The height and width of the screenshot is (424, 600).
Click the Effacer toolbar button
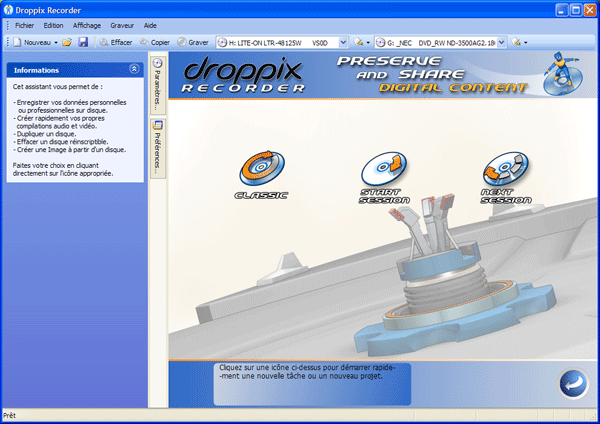pyautogui.click(x=116, y=42)
